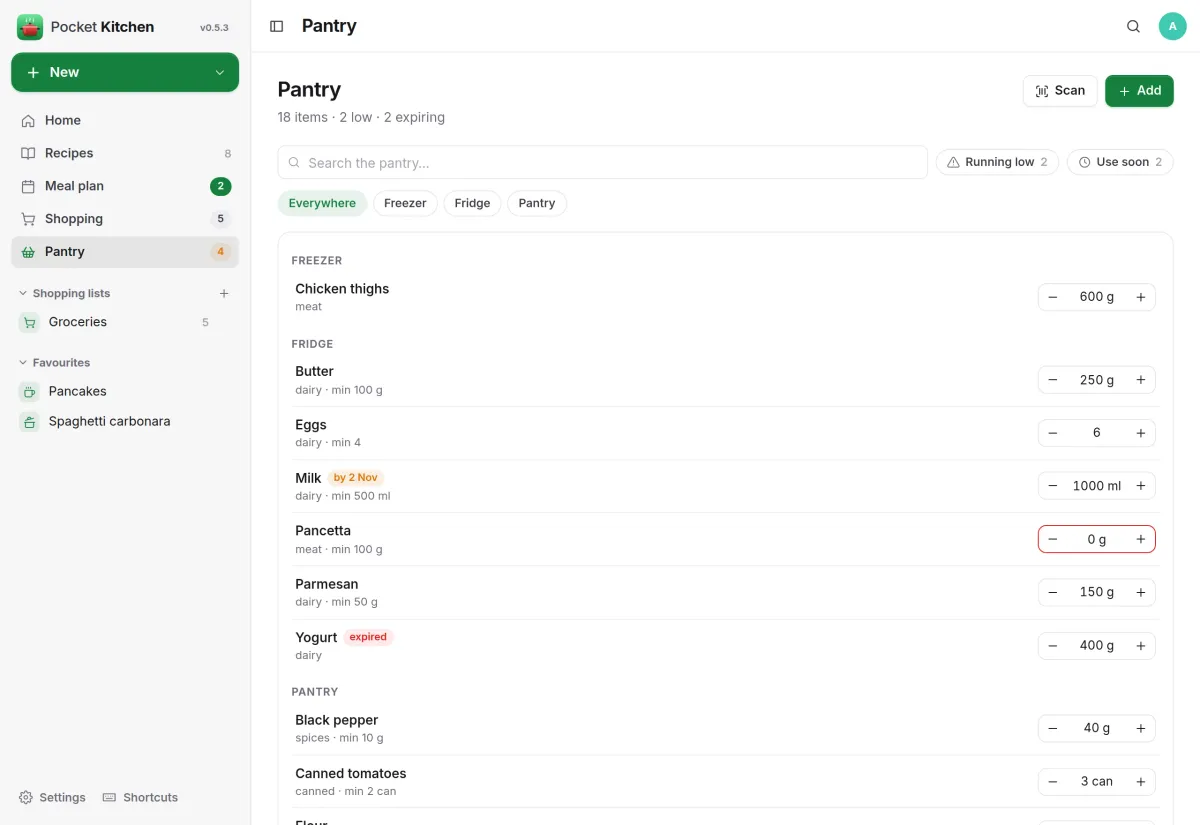Open the user avatar menu
The width and height of the screenshot is (1200, 825).
pyautogui.click(x=1172, y=26)
